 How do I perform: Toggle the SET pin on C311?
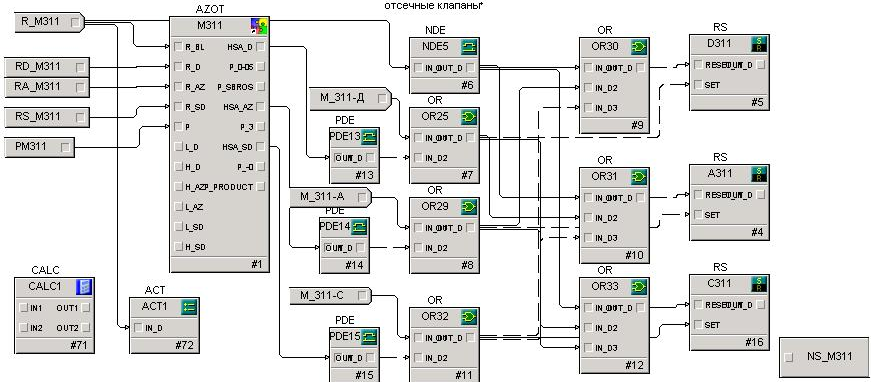(x=698, y=325)
